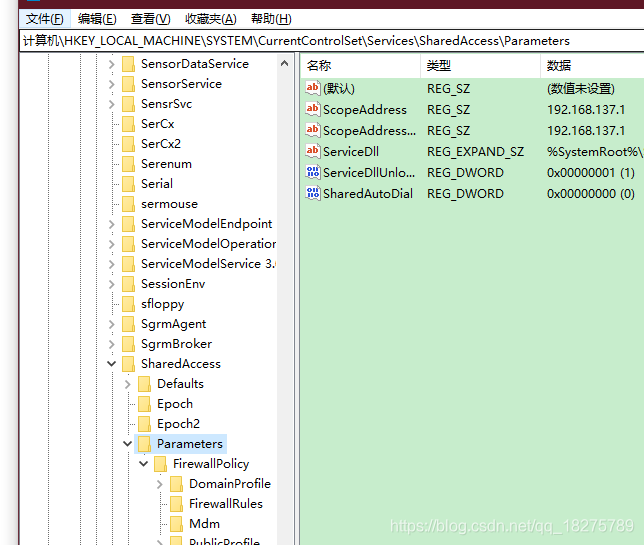Screen dimensions: 644x545
Task: Click the SensorService folder icon
Action: coord(129,84)
